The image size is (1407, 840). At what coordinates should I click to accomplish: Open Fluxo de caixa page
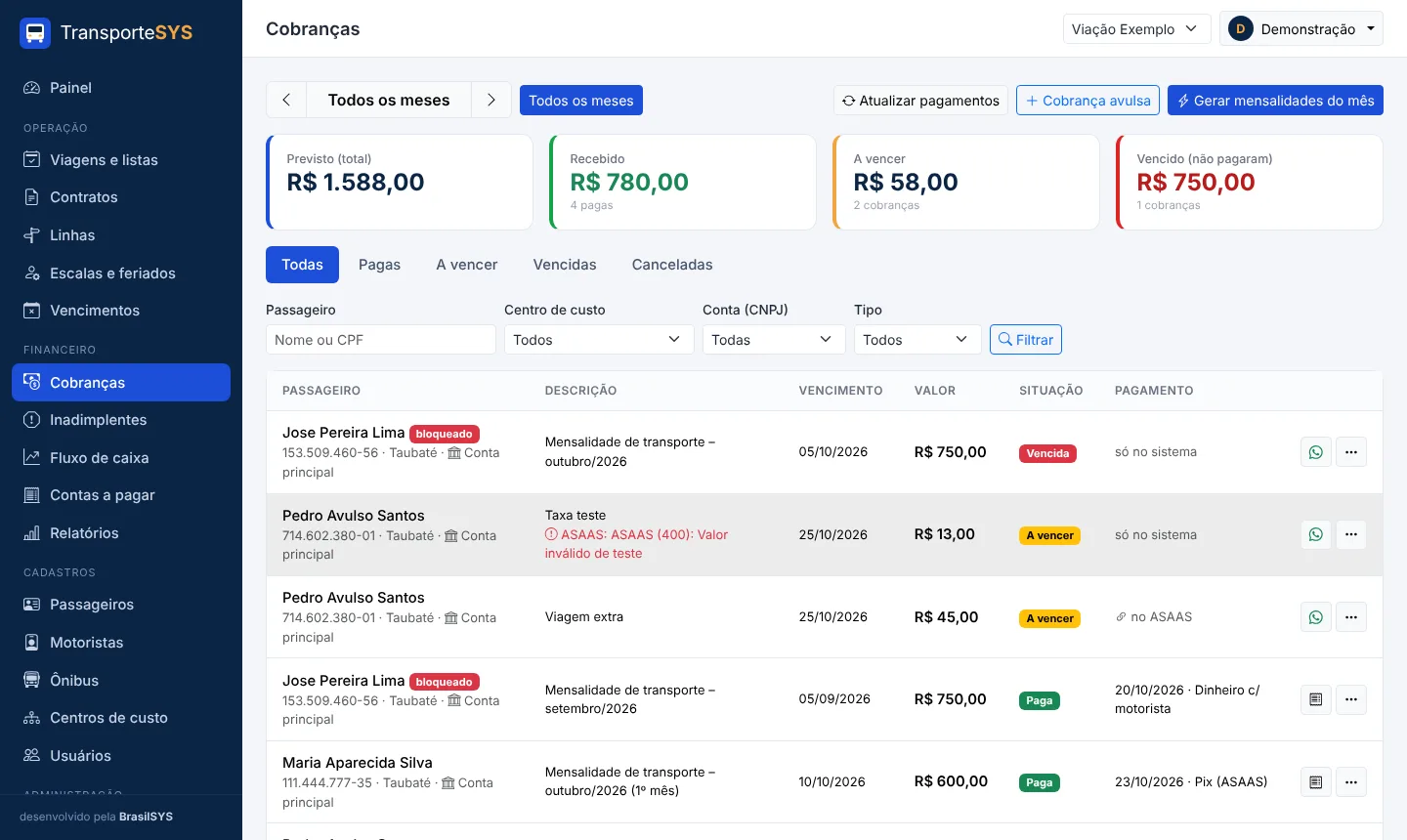(x=121, y=458)
